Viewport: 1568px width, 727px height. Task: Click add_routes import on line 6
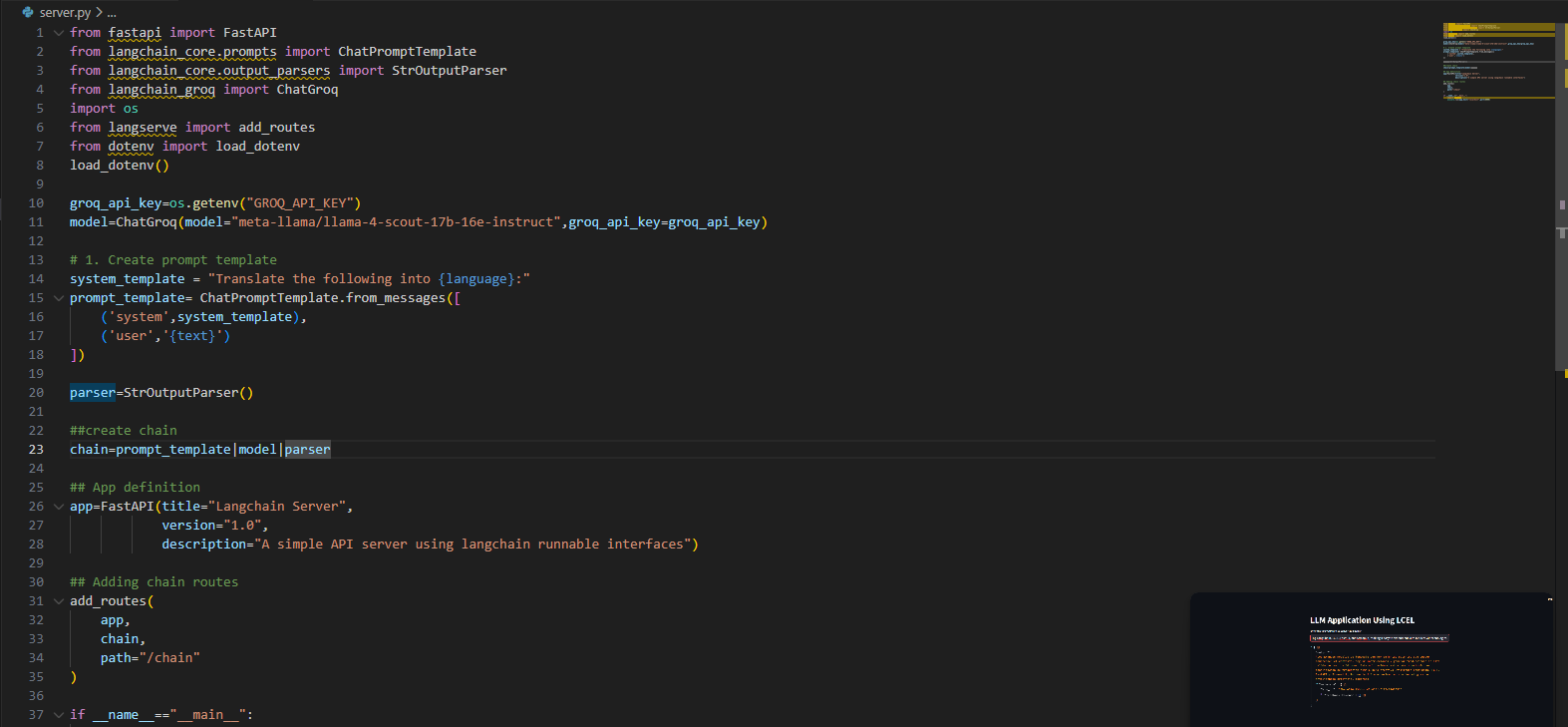click(277, 128)
